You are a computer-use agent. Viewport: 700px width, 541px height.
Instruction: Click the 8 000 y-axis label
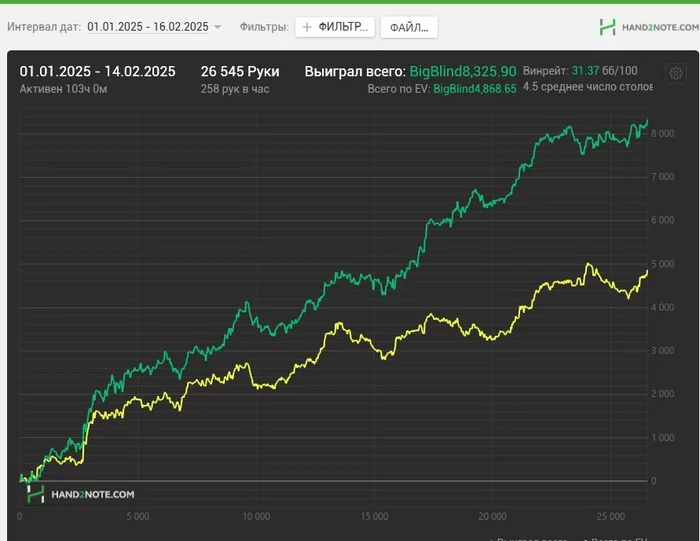(662, 133)
